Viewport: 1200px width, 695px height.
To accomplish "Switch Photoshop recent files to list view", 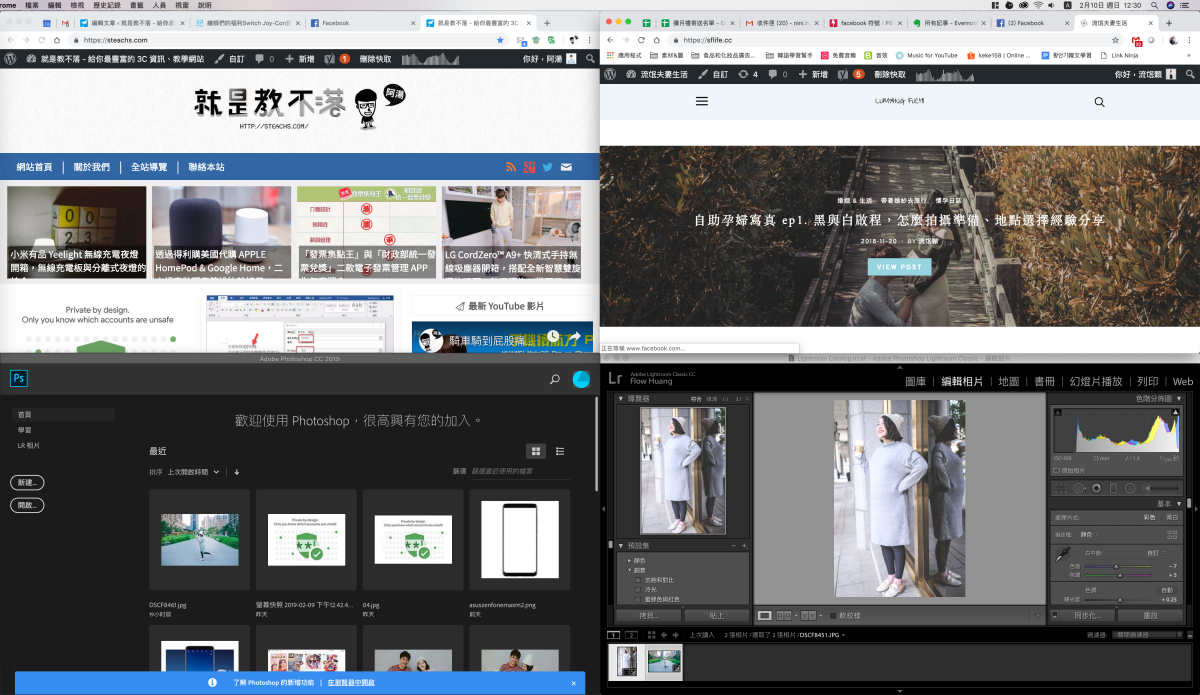I will click(x=560, y=452).
